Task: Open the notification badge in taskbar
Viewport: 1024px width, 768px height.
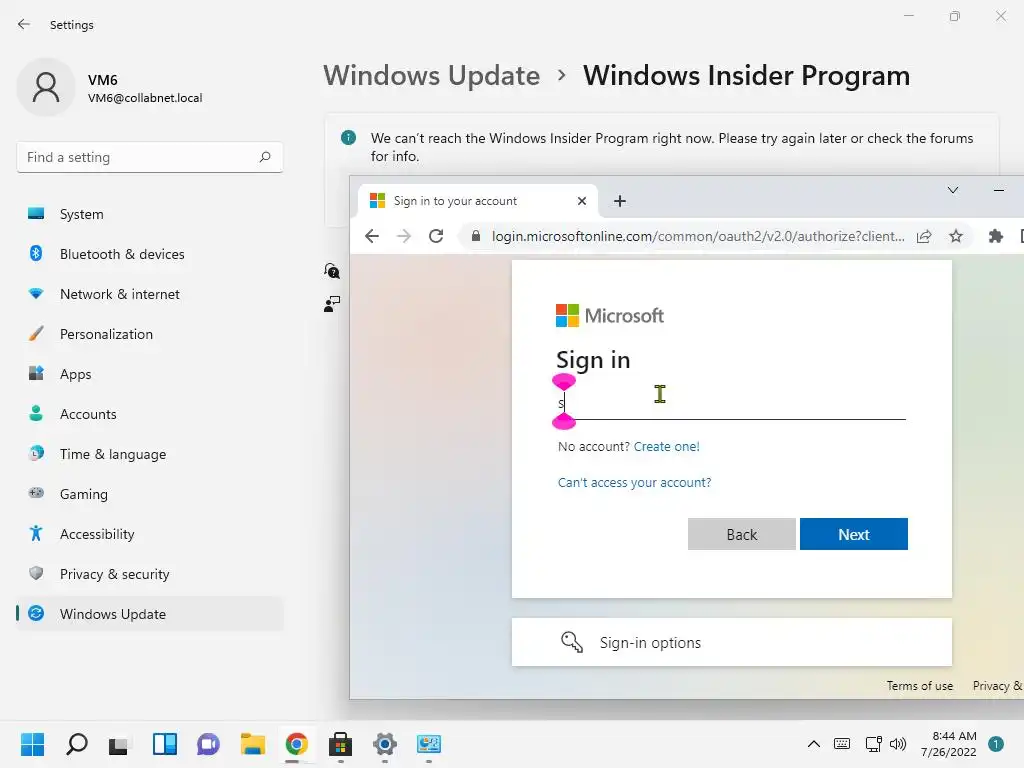Action: pos(995,744)
